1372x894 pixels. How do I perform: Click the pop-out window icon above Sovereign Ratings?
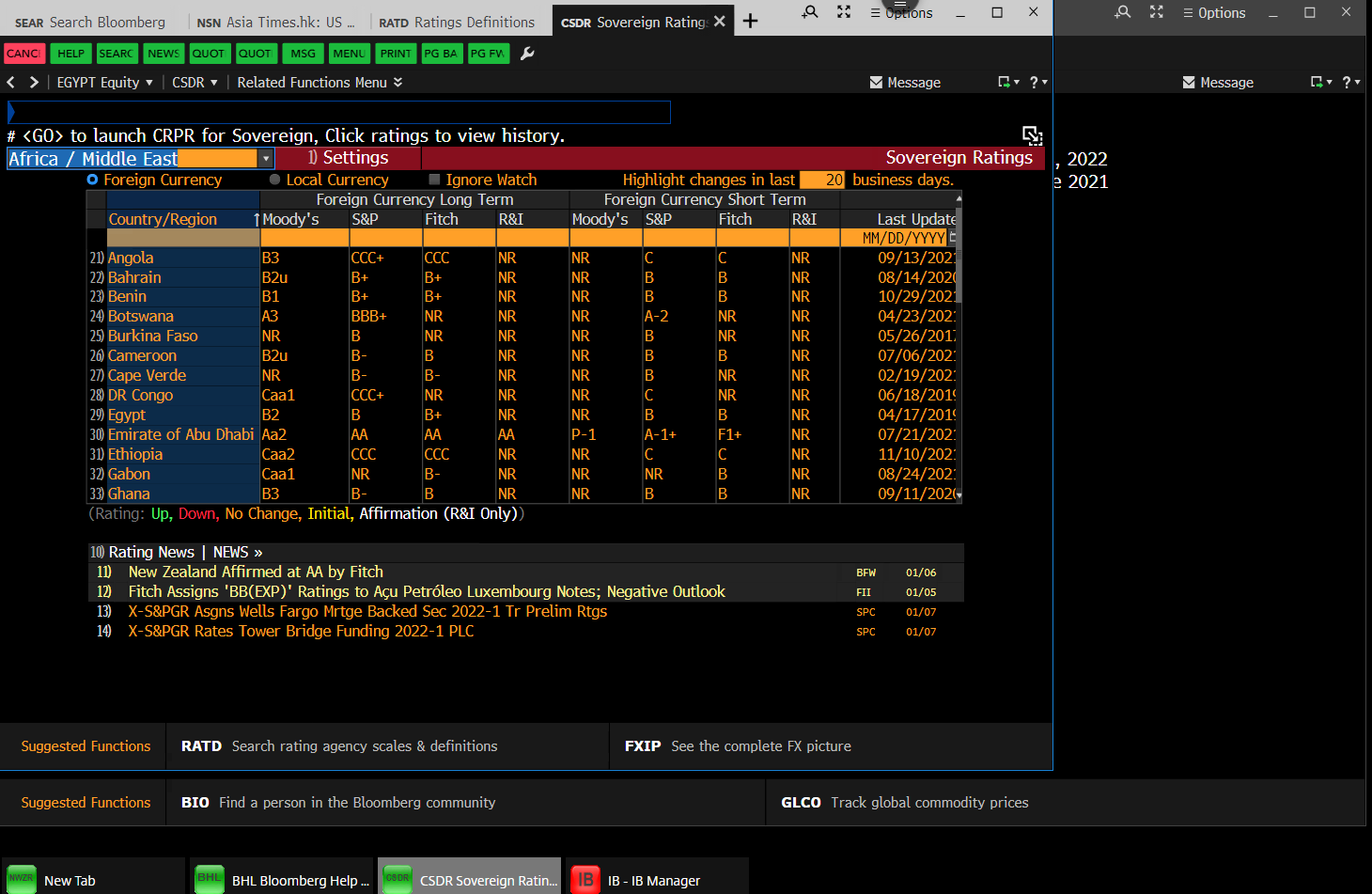pos(1032,135)
